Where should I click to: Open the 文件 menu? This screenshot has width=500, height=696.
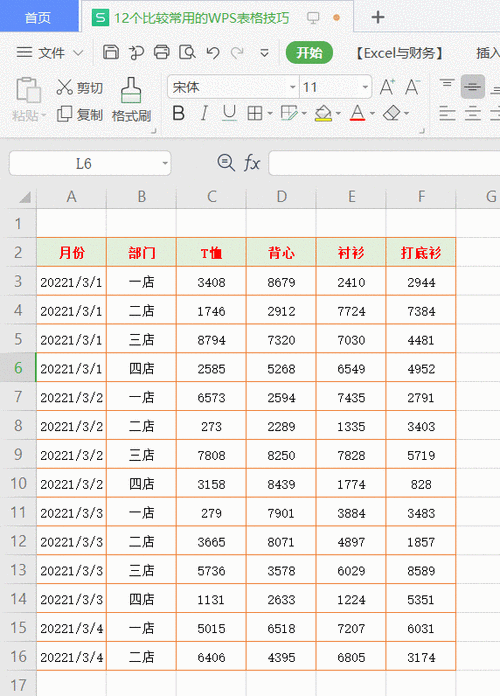50,53
